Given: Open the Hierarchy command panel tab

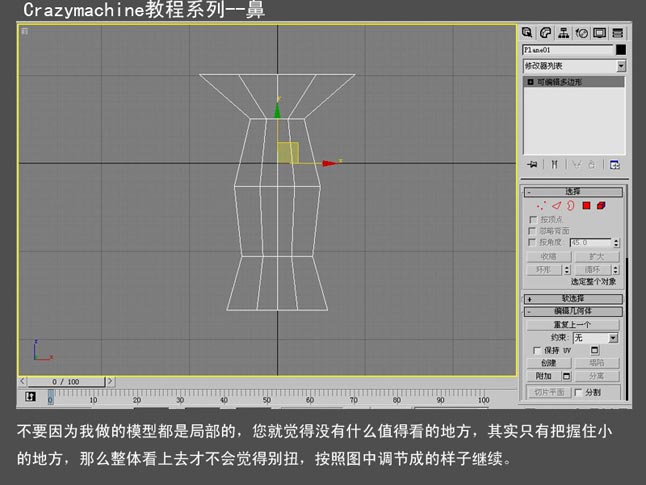Looking at the screenshot, I should [563, 33].
